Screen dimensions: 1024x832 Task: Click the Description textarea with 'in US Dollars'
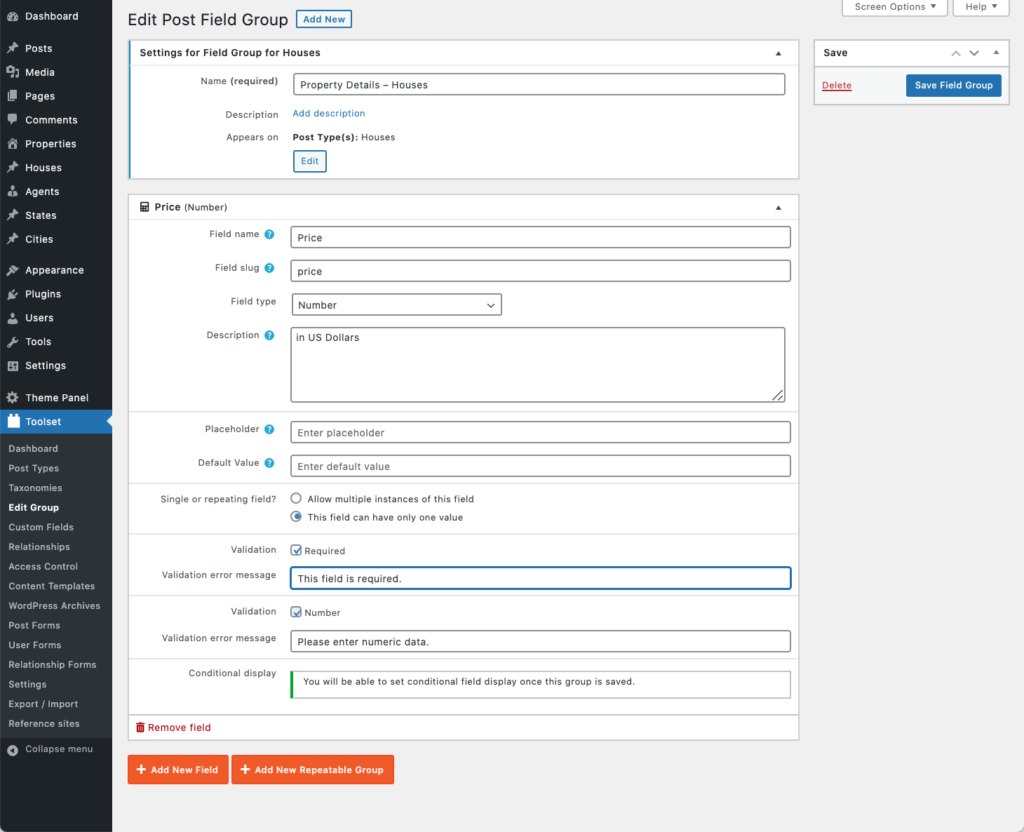(x=537, y=364)
